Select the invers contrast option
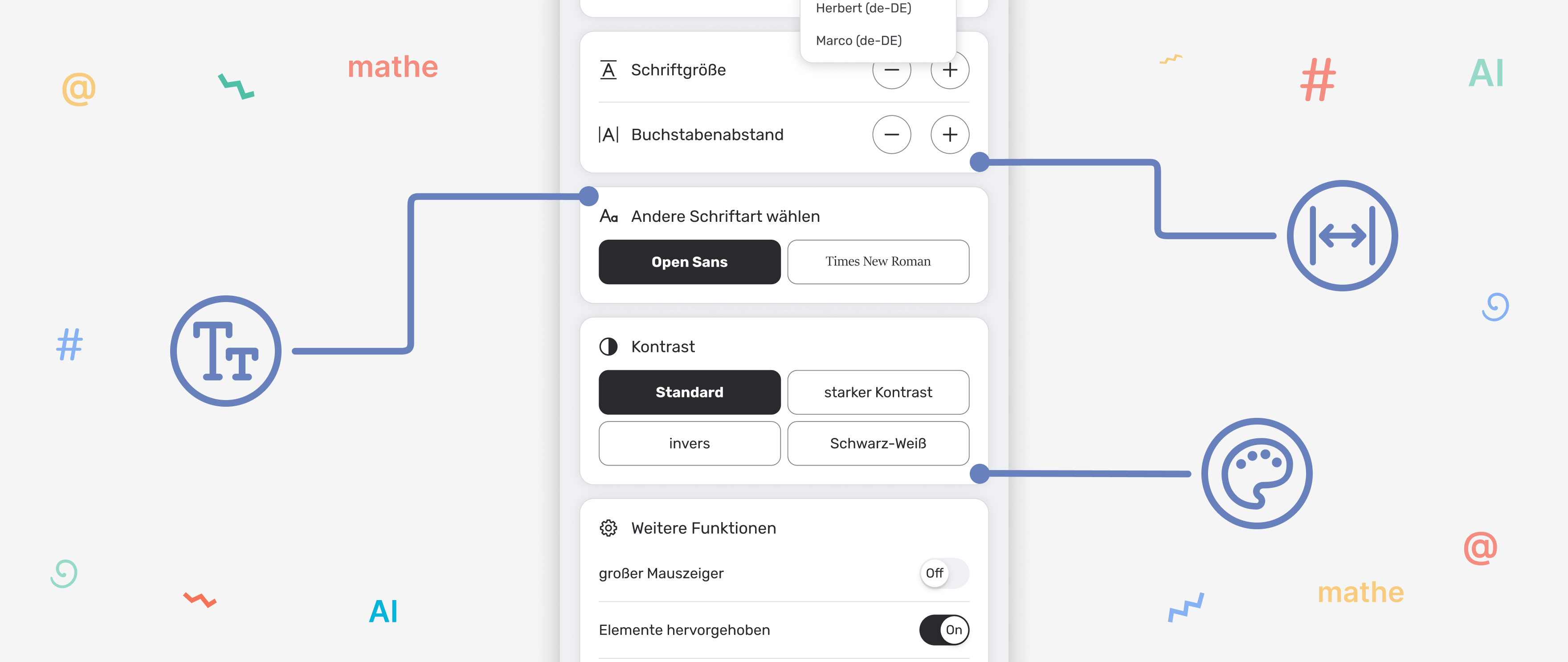 (x=689, y=443)
